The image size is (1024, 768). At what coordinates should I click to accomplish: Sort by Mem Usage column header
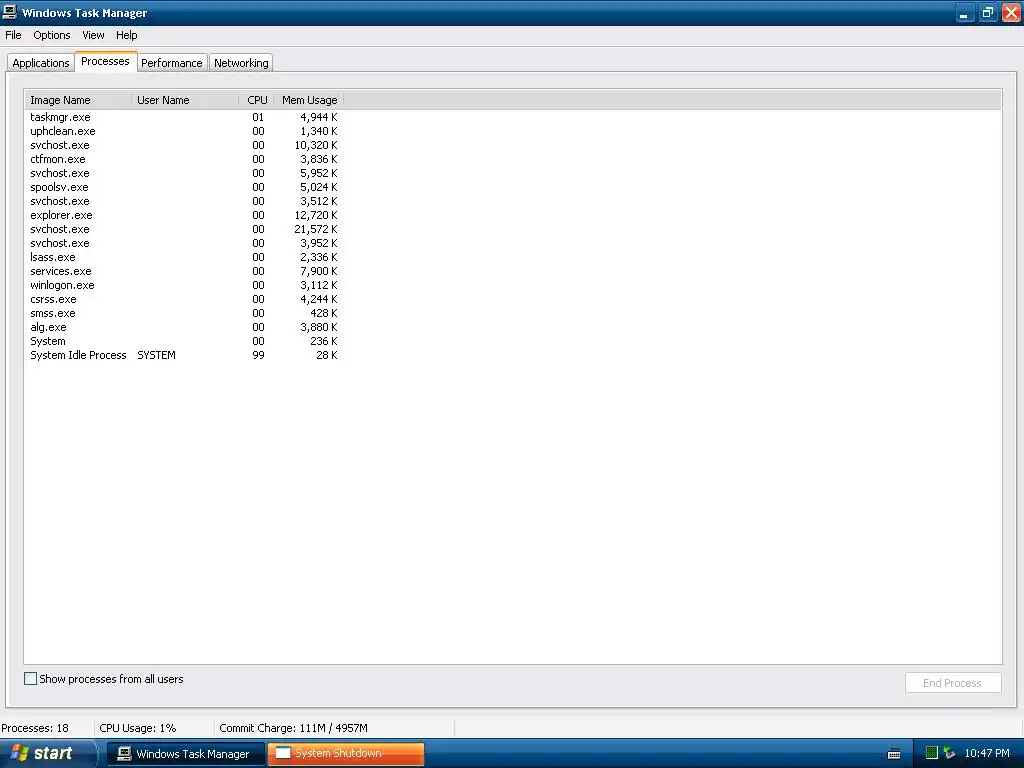[x=309, y=100]
